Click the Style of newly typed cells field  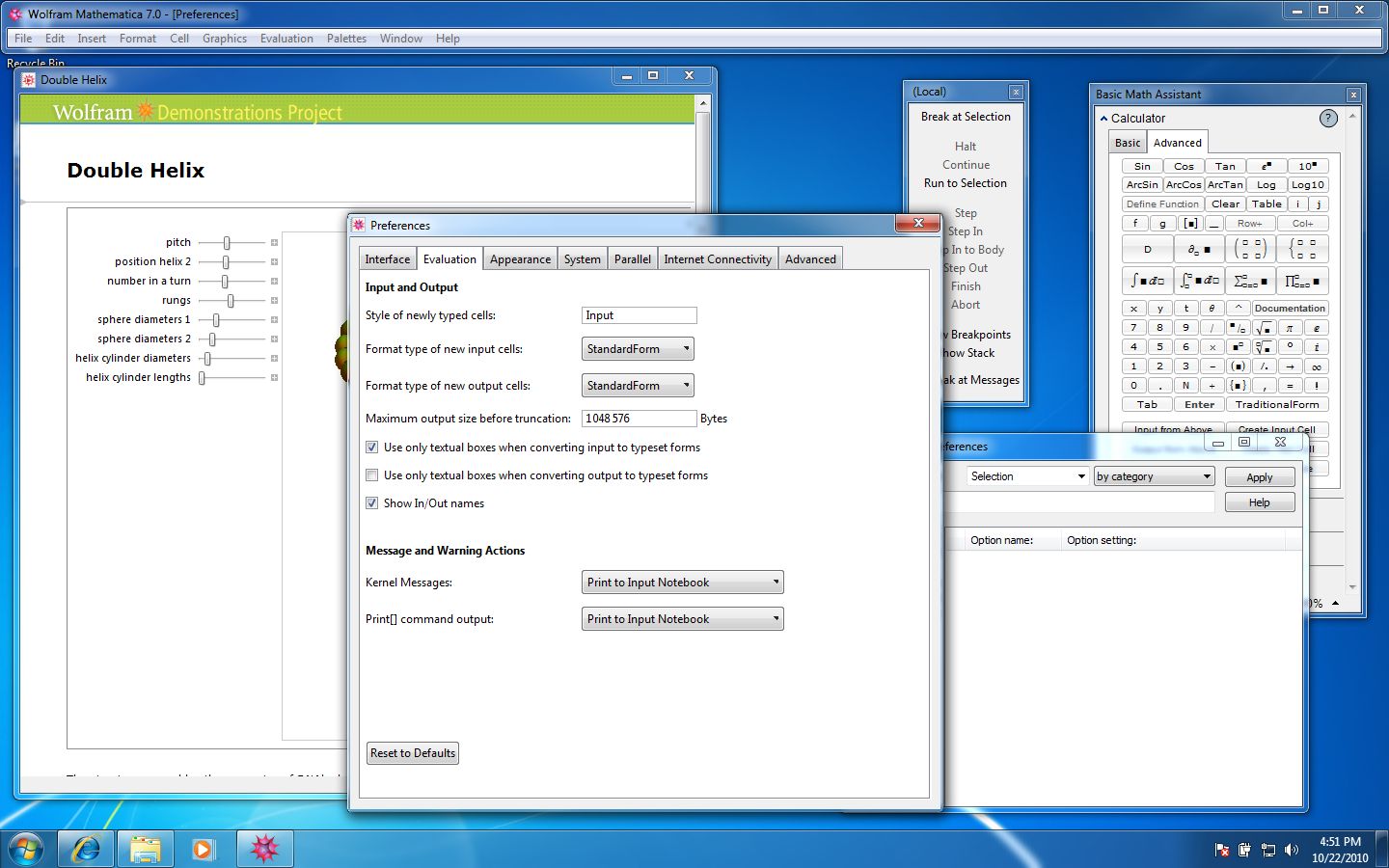(x=639, y=315)
